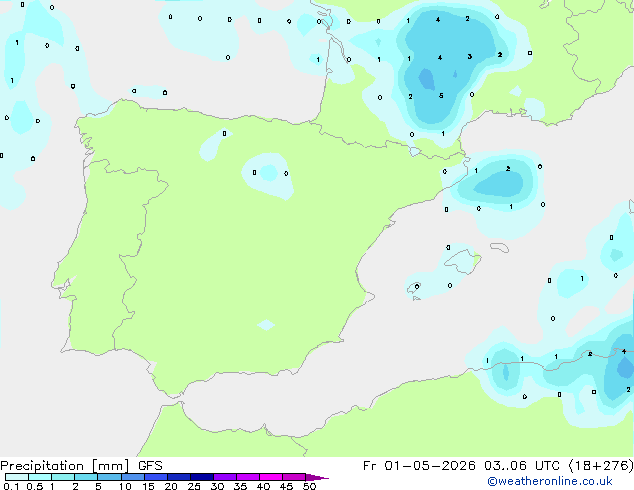634x490 pixels.
Task: Click the '0.1' legend label
Action: coord(11,486)
